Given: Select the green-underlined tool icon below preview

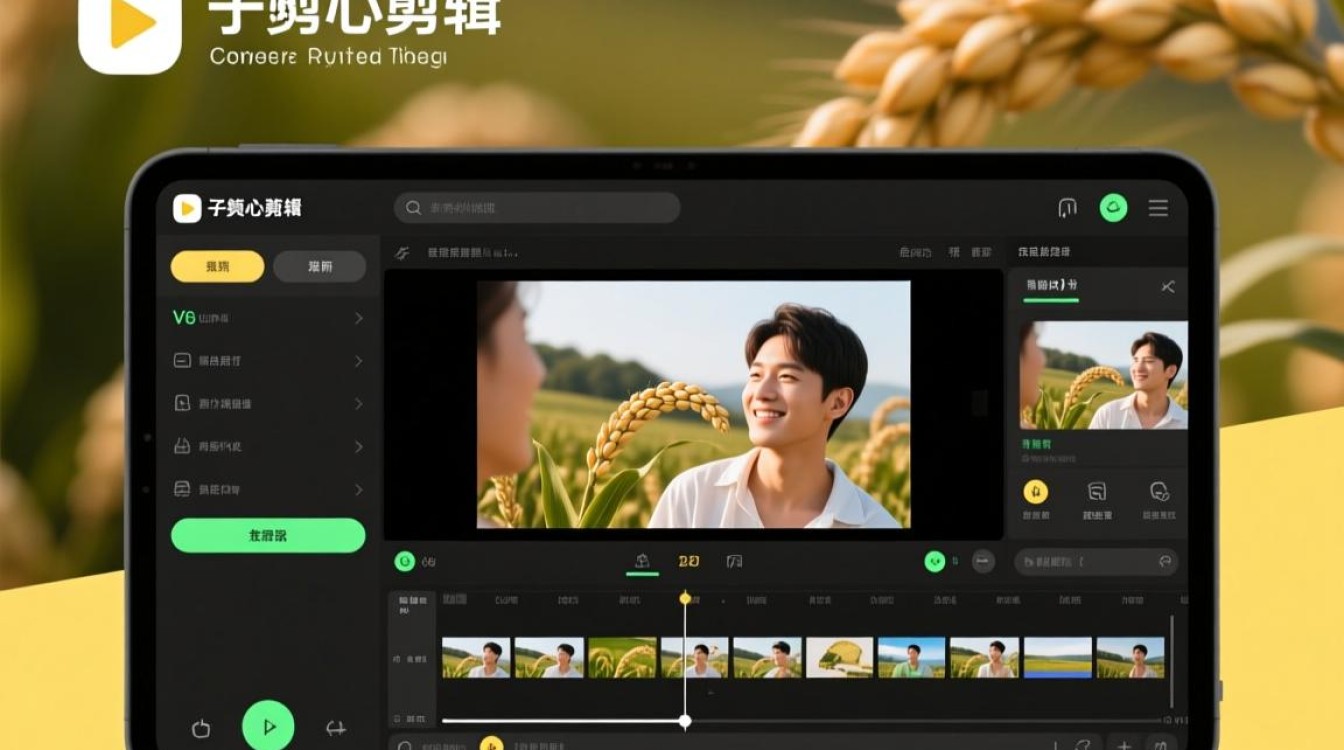Looking at the screenshot, I should pyautogui.click(x=642, y=562).
